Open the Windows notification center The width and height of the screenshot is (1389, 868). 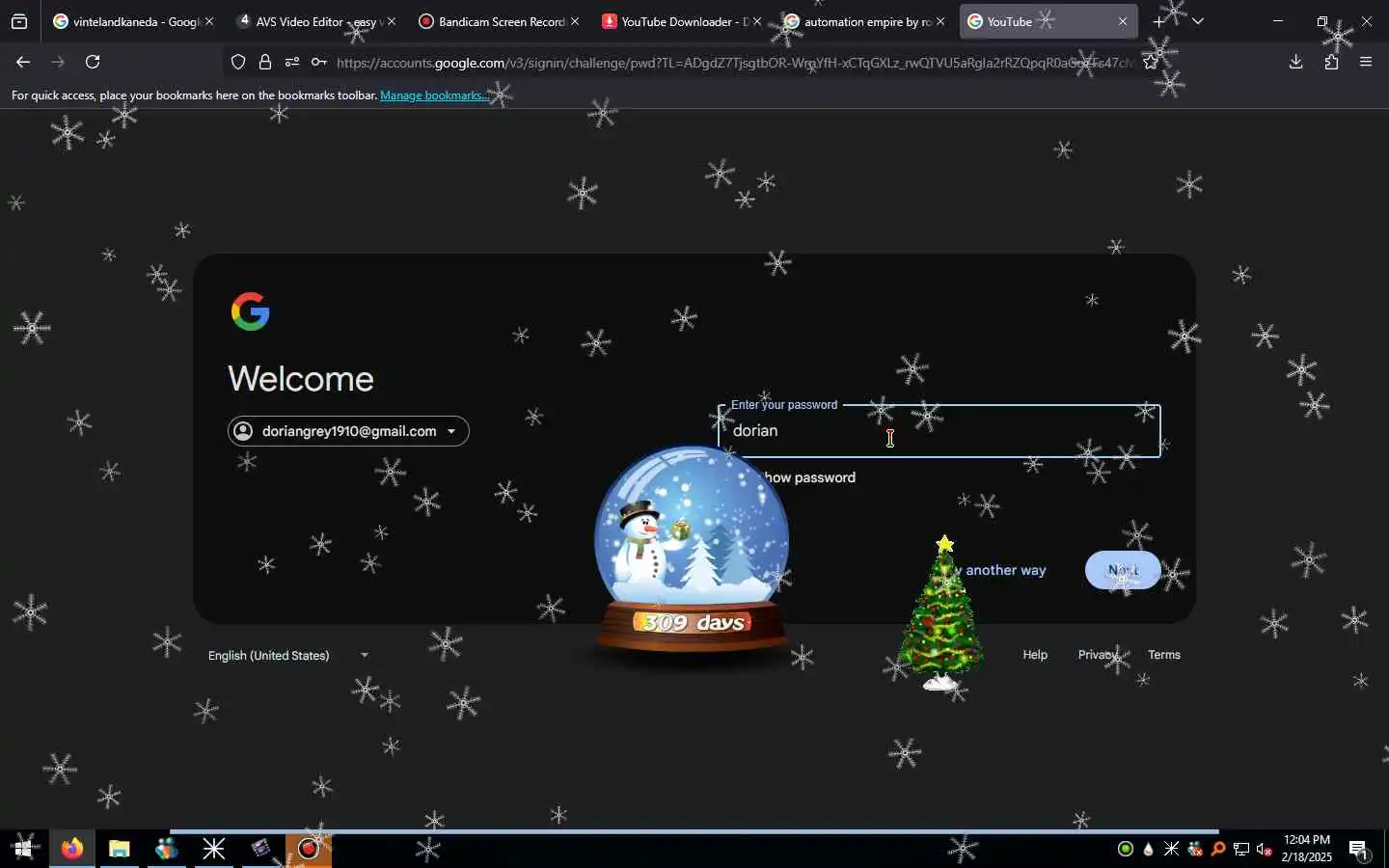coord(1359,850)
